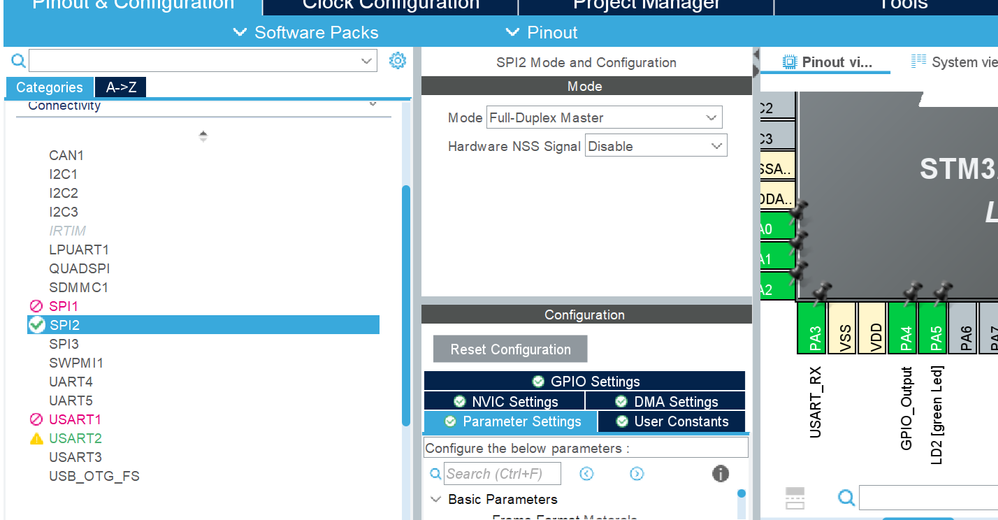Open the NVIC Settings tab
Viewport: 998px width, 520px height.
(x=504, y=402)
